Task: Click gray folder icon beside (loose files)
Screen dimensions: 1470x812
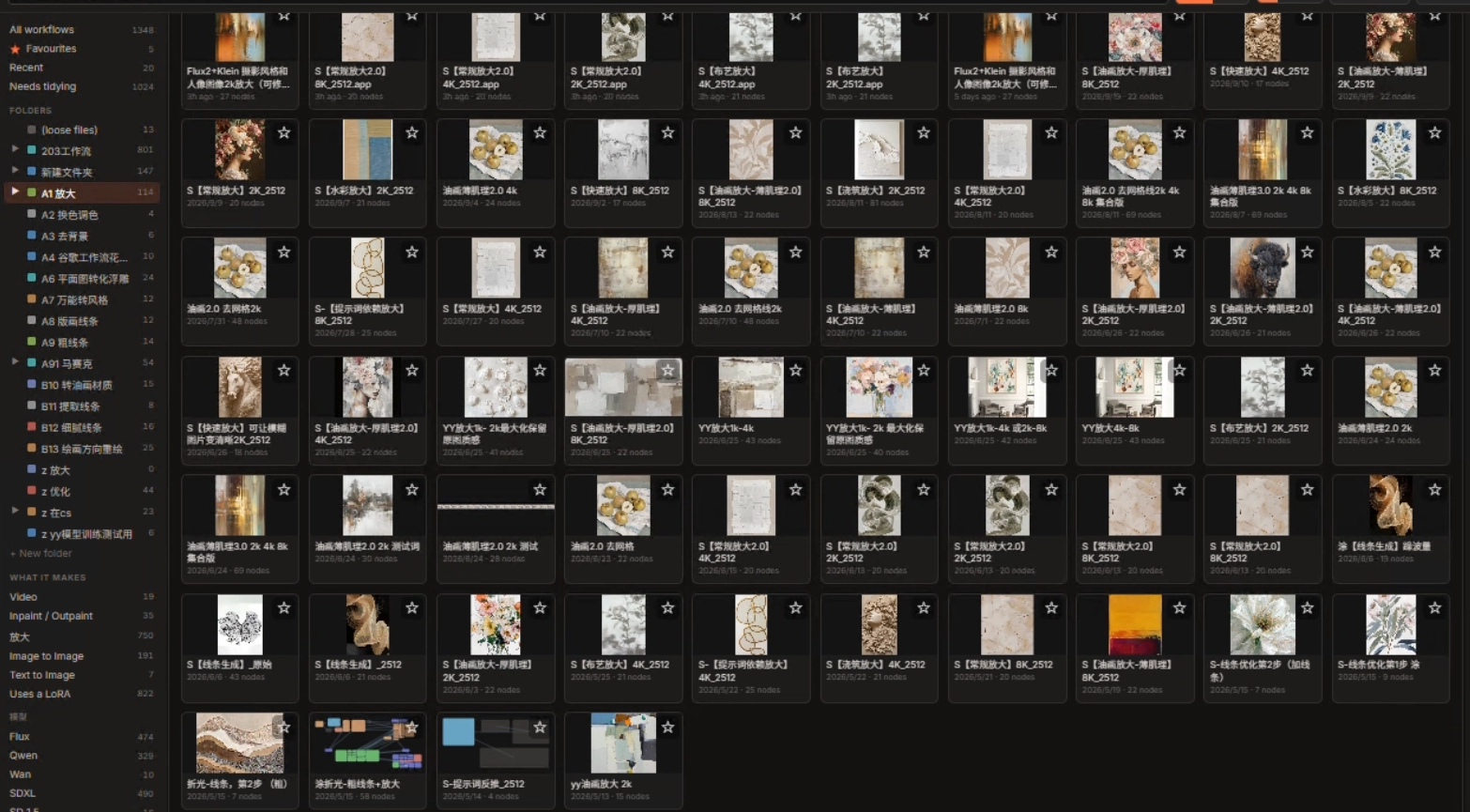Action: (x=32, y=130)
